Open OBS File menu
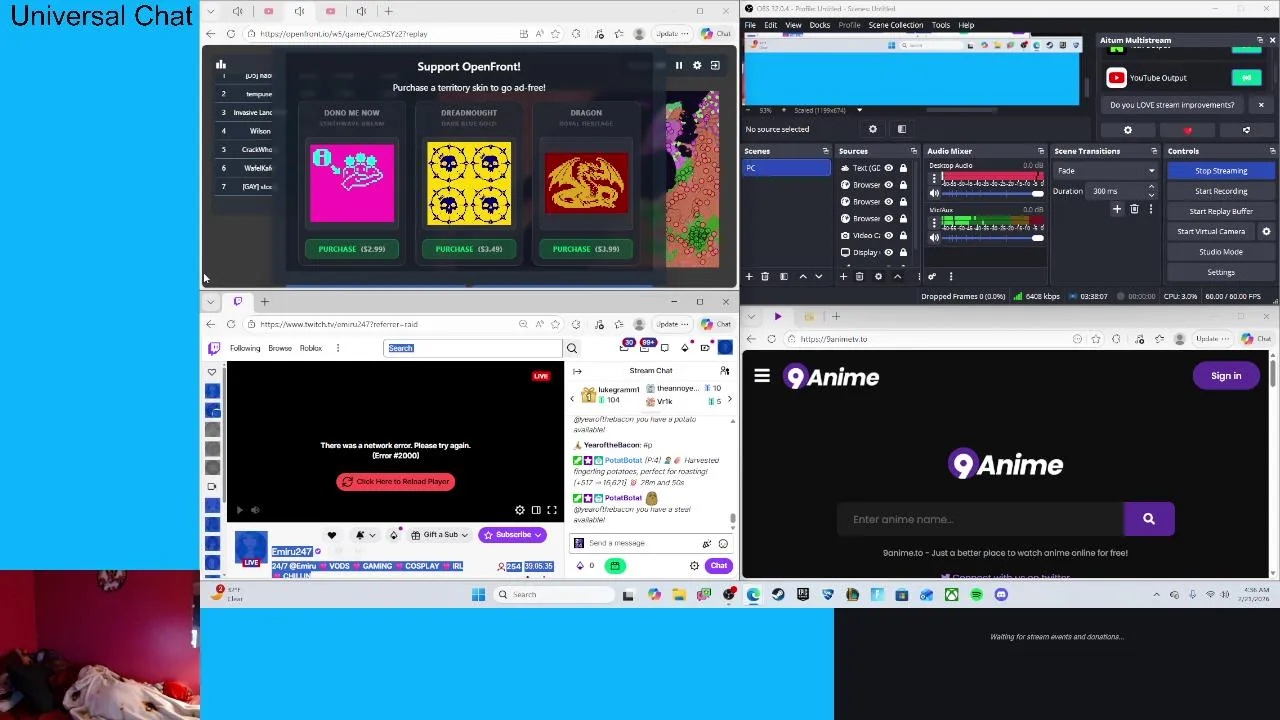The width and height of the screenshot is (1280, 720). point(750,25)
